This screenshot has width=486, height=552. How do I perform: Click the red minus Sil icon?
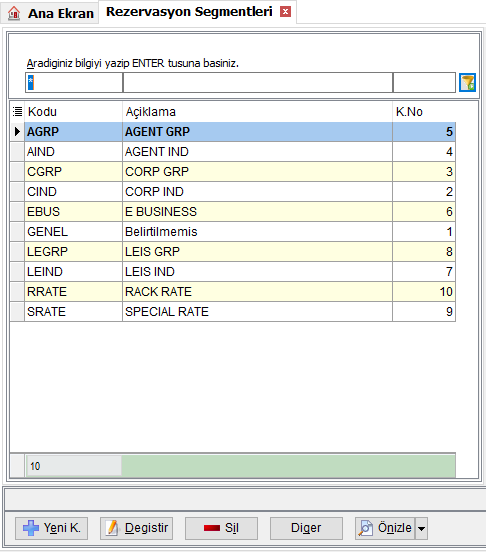[x=212, y=528]
